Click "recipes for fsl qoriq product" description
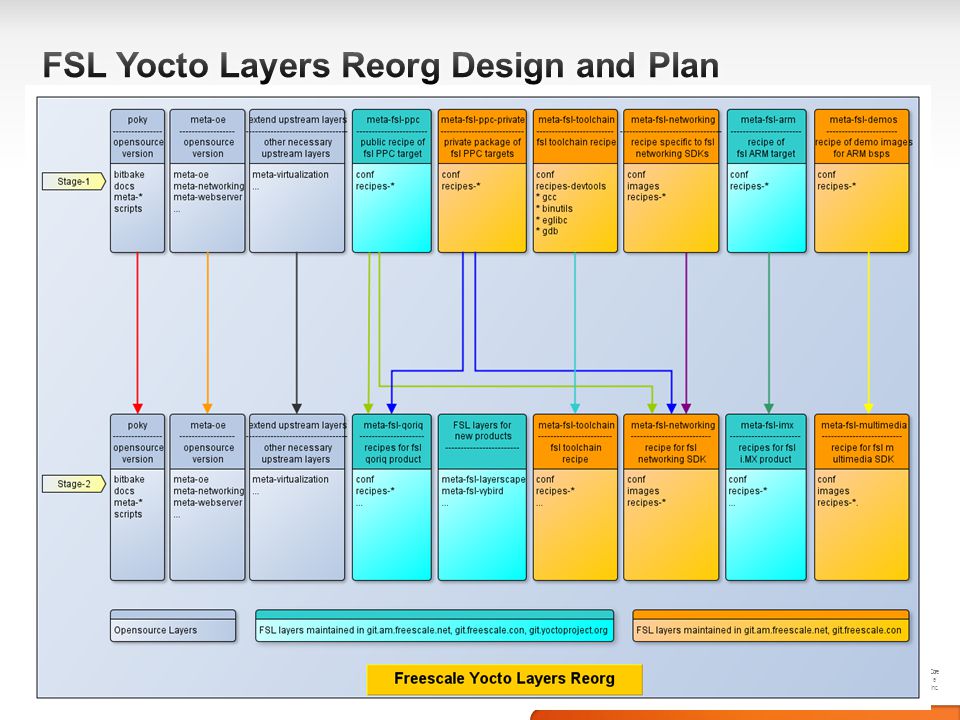The image size is (960, 720). tap(392, 453)
